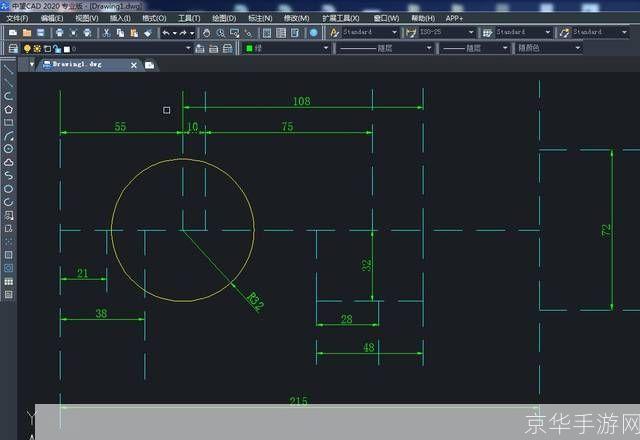Click the Print icon in the toolbar
The height and width of the screenshot is (440, 640).
point(60,33)
